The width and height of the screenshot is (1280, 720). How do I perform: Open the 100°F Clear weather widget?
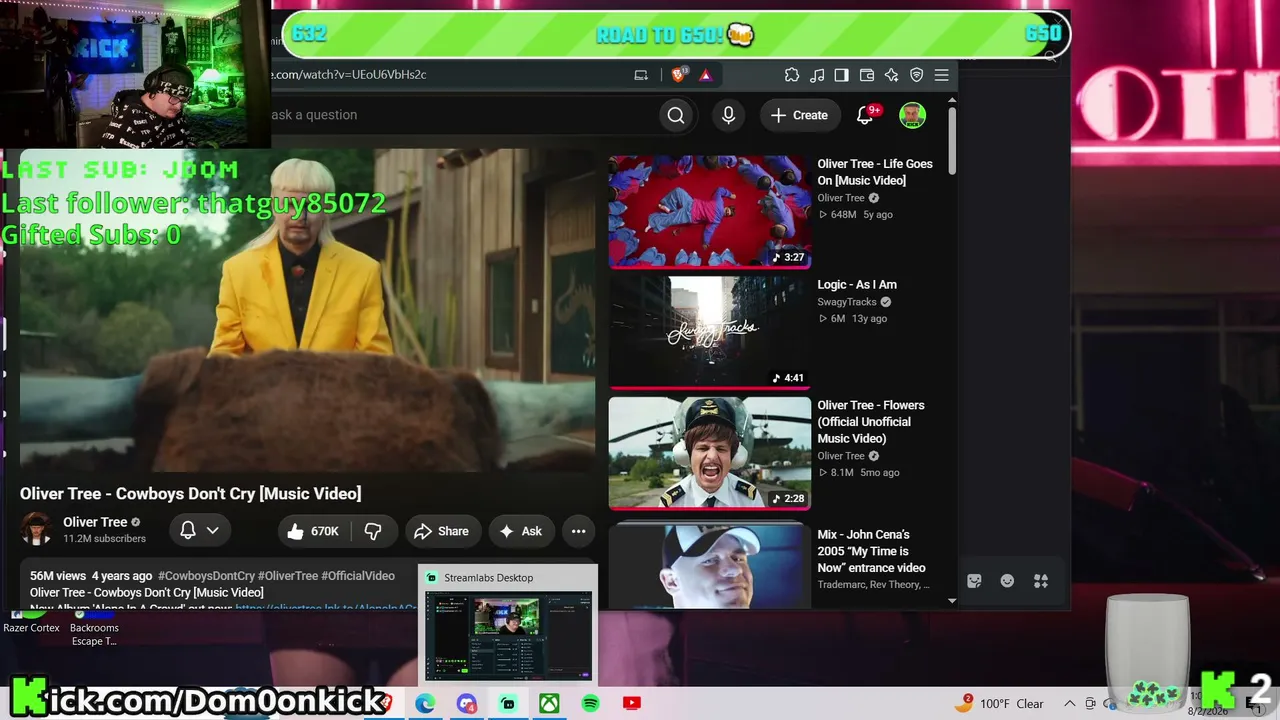1000,704
